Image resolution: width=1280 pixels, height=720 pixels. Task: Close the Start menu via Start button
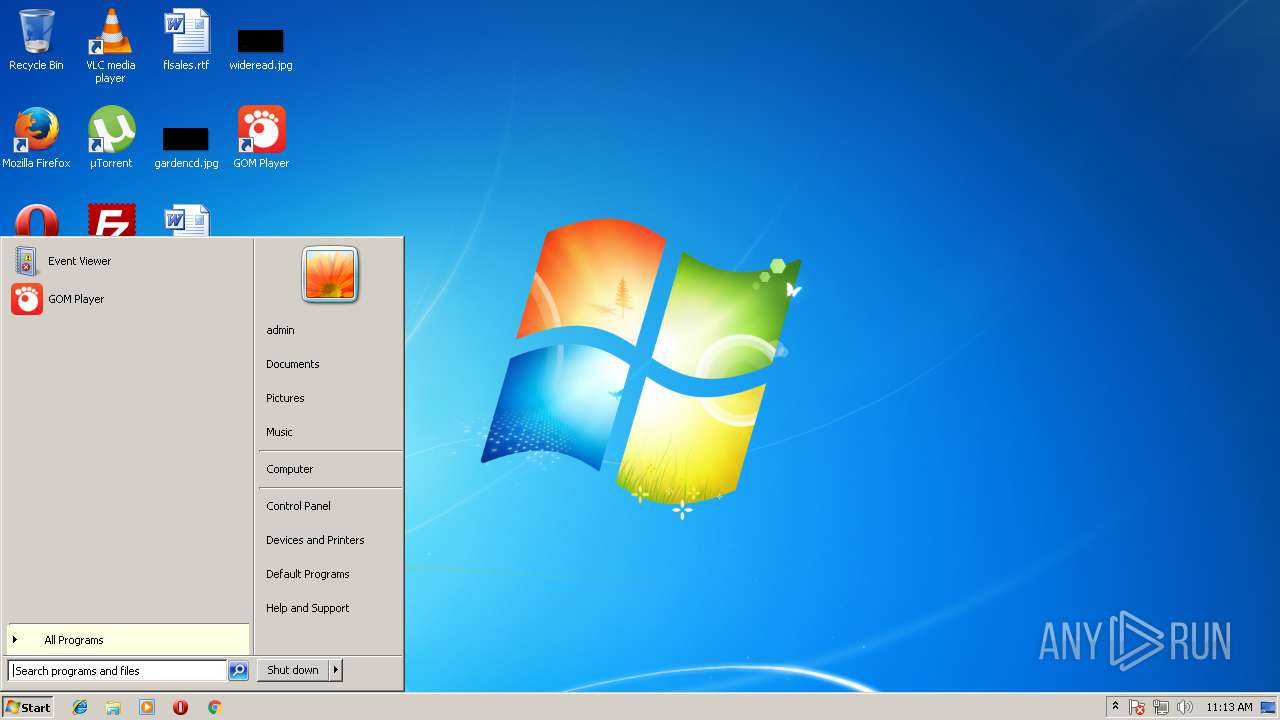click(28, 707)
